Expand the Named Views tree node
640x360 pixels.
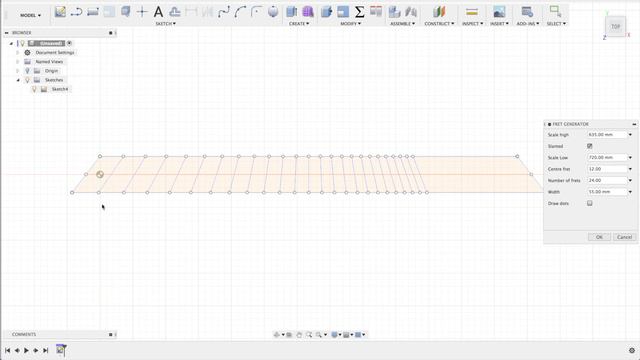[x=18, y=62]
